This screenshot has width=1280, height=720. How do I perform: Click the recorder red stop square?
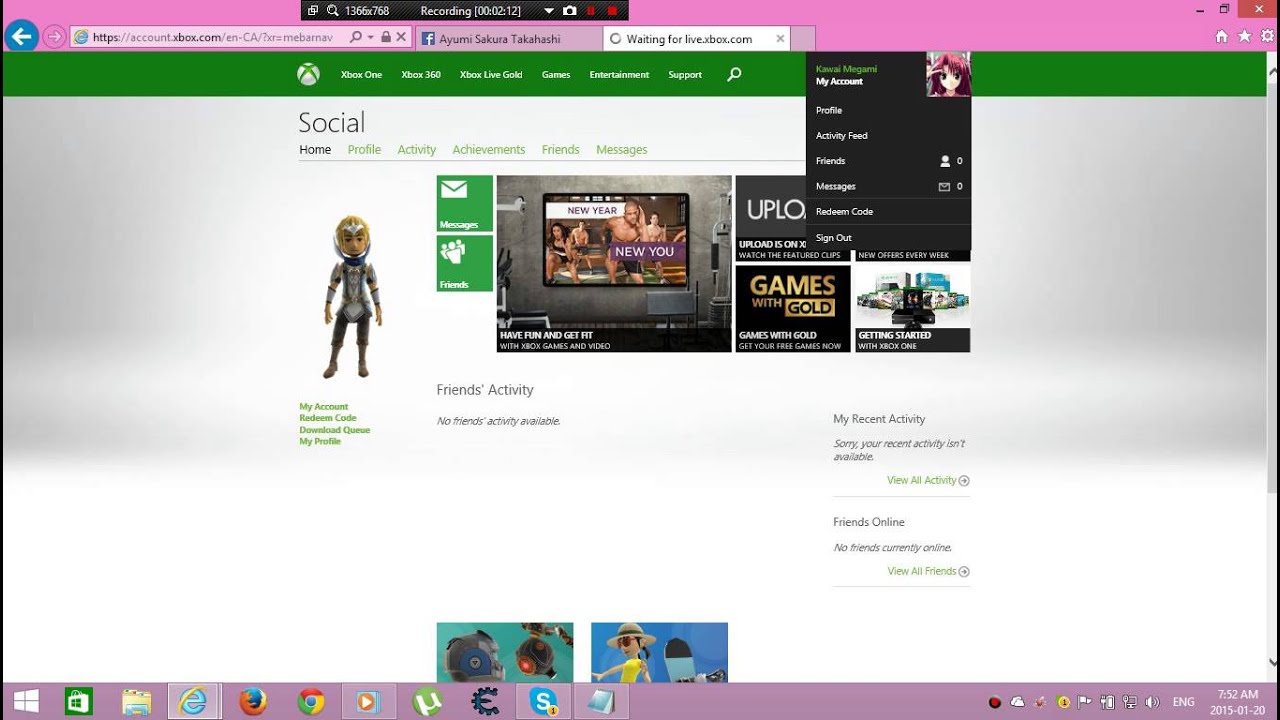coord(612,11)
